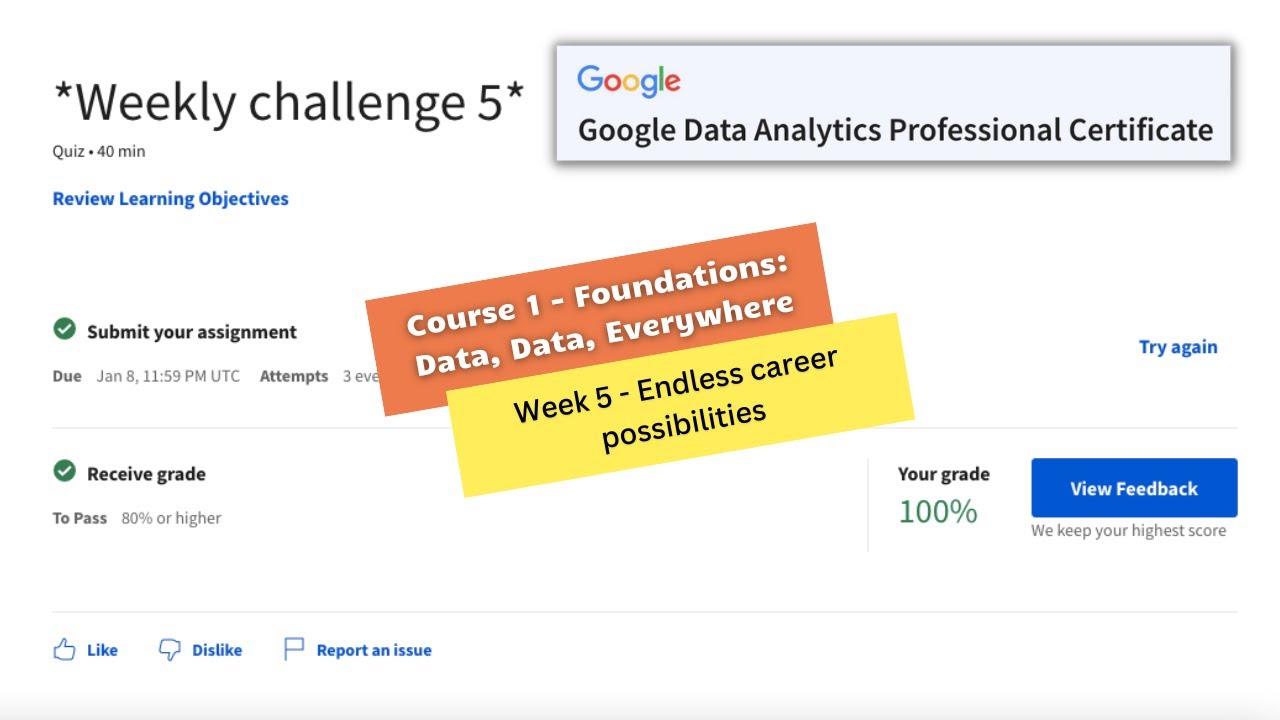Open the View Feedback button

1134,488
